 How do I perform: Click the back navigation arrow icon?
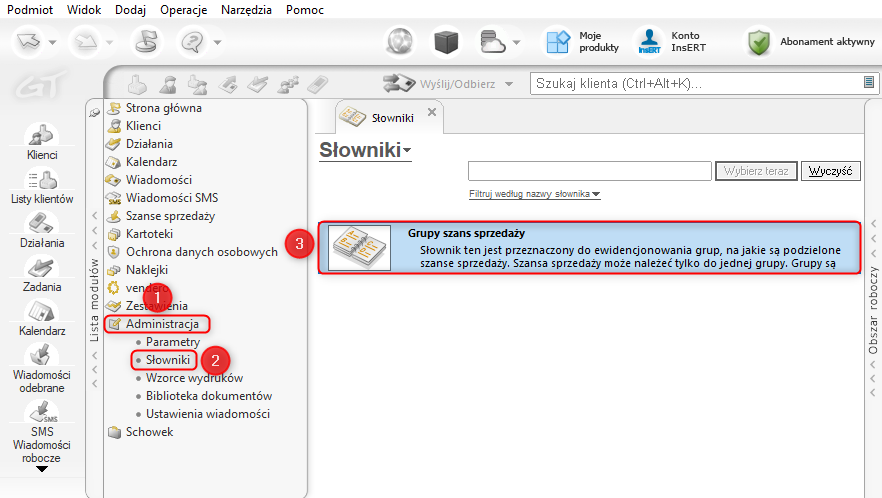[29, 42]
